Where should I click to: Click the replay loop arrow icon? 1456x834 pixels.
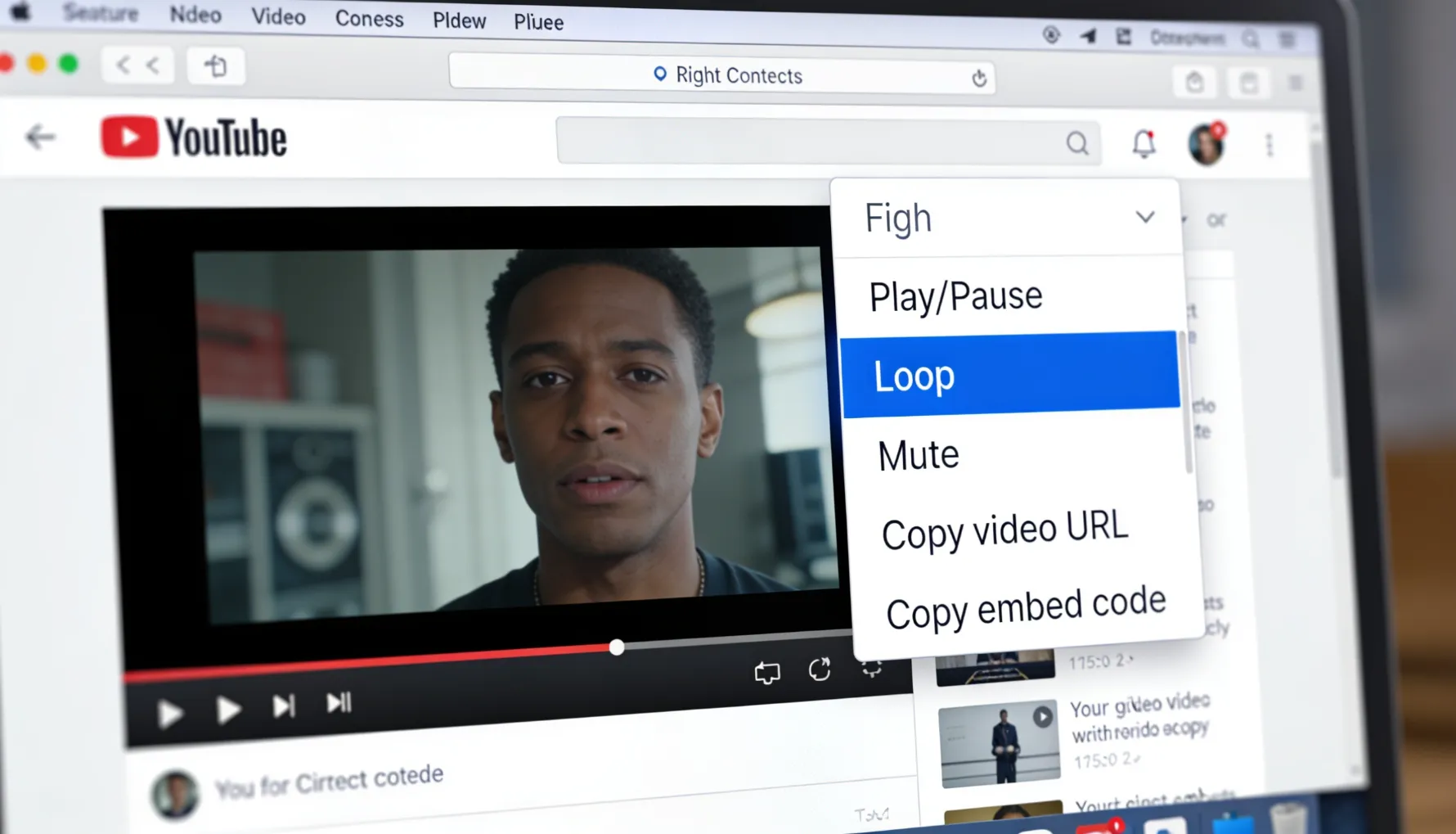(x=820, y=669)
